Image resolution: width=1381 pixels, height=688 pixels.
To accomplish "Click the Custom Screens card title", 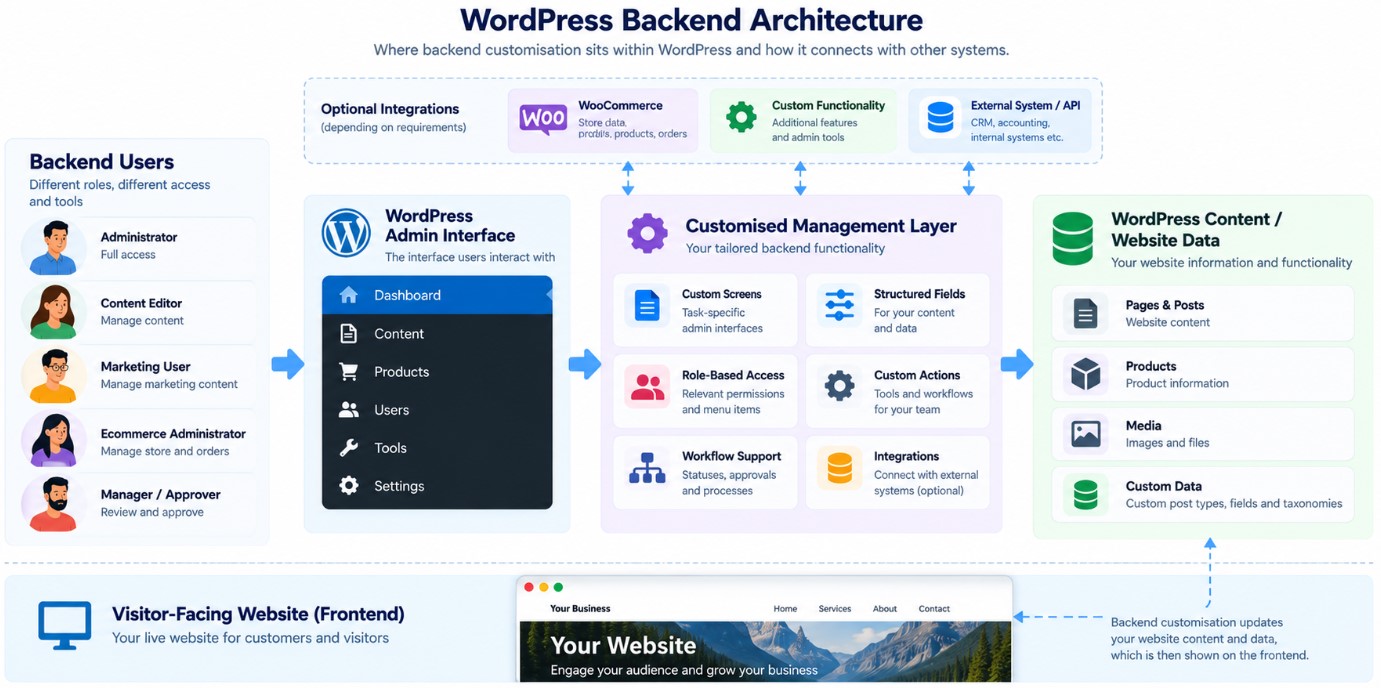I will [721, 294].
